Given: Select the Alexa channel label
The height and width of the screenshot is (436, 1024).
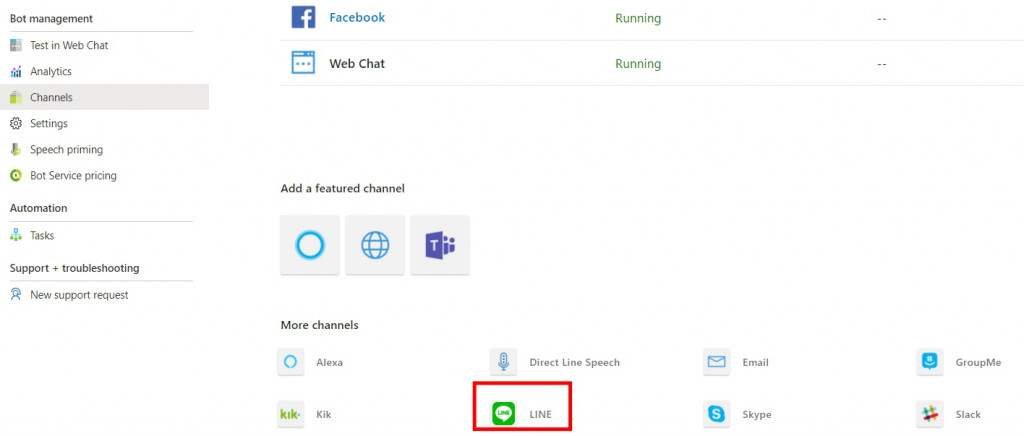Looking at the screenshot, I should click(x=330, y=362).
